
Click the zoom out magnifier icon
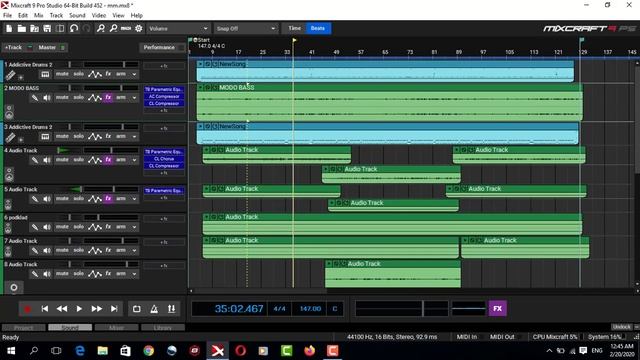click(x=113, y=29)
